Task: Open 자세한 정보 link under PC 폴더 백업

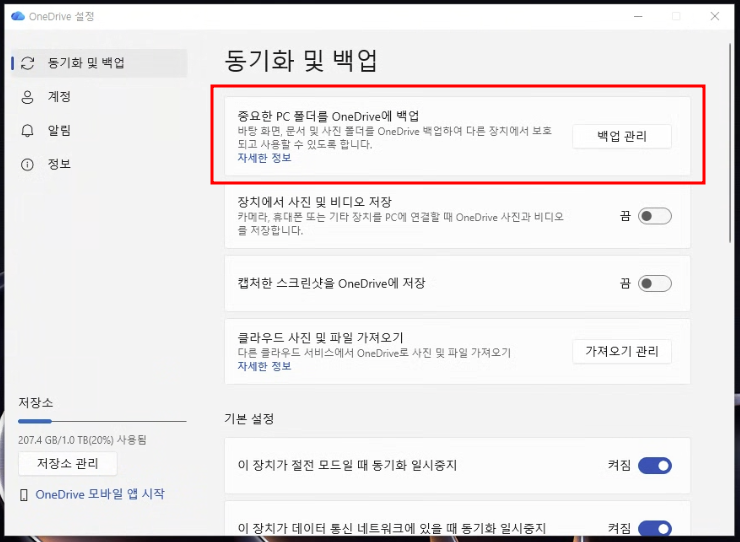Action: pyautogui.click(x=264, y=158)
